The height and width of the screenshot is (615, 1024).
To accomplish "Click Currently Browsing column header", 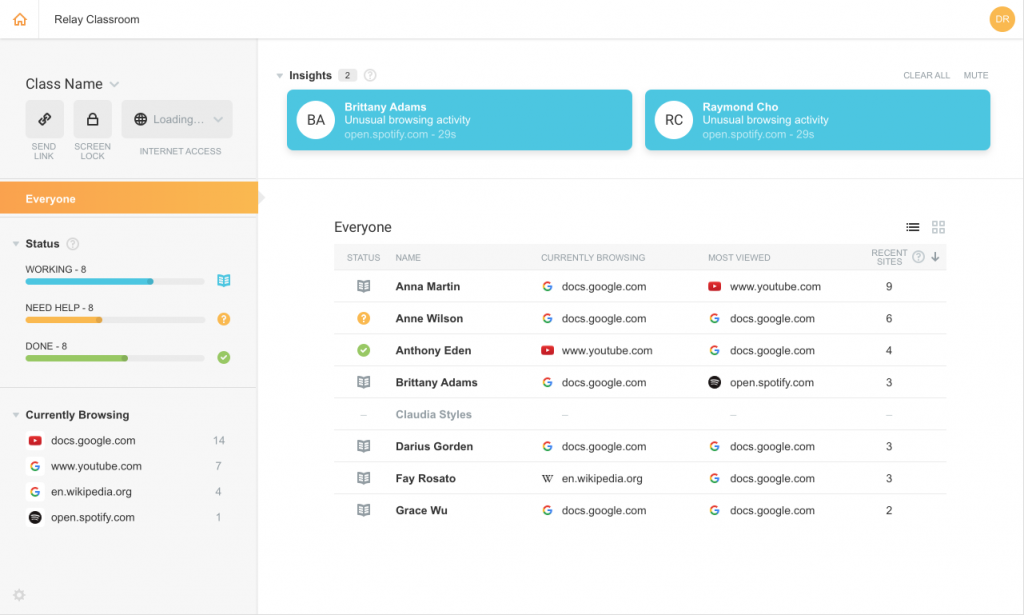I will pos(592,257).
